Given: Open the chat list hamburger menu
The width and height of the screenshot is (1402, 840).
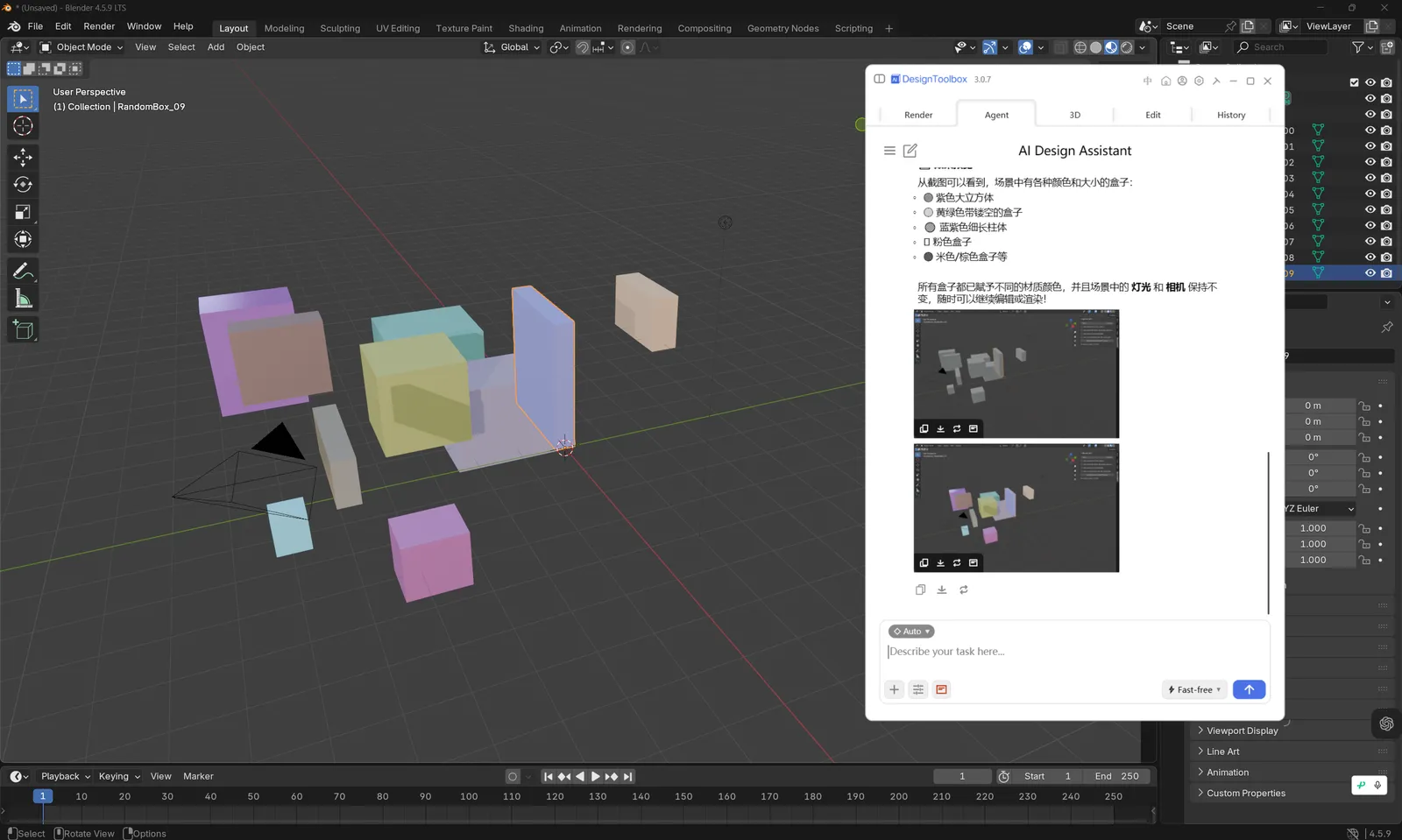Looking at the screenshot, I should (889, 151).
